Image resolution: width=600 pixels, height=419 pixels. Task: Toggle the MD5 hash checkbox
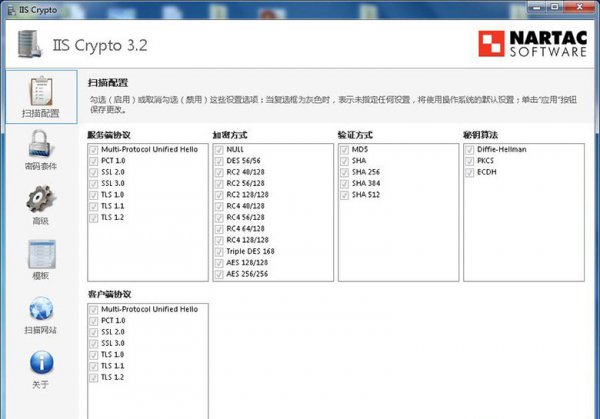(344, 150)
